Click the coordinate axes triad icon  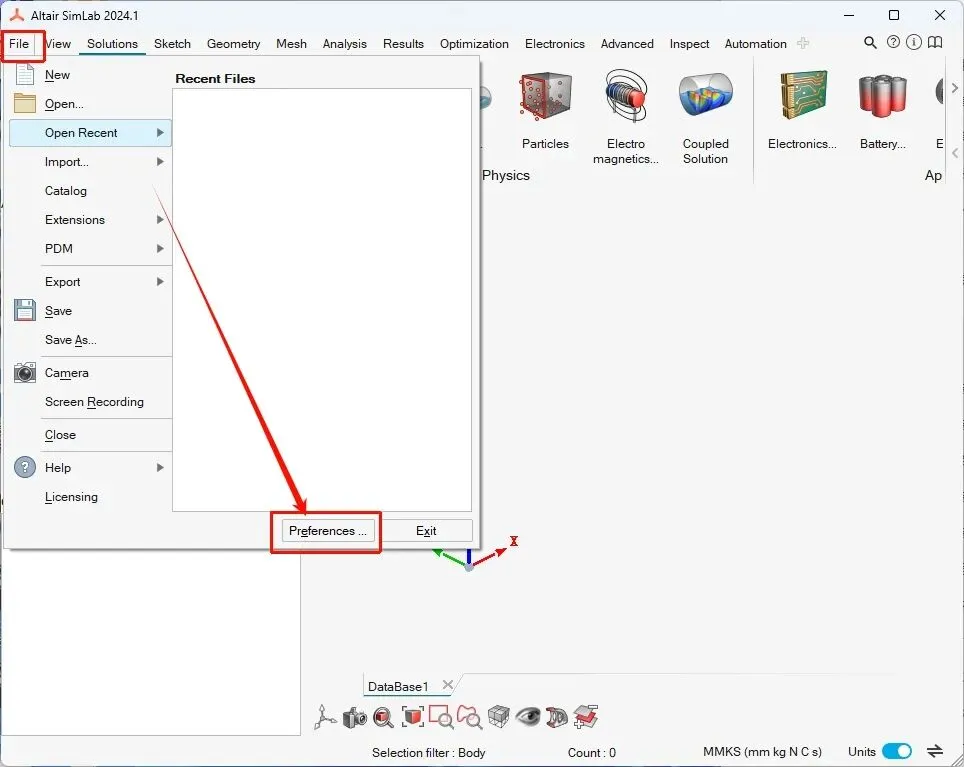coord(325,717)
